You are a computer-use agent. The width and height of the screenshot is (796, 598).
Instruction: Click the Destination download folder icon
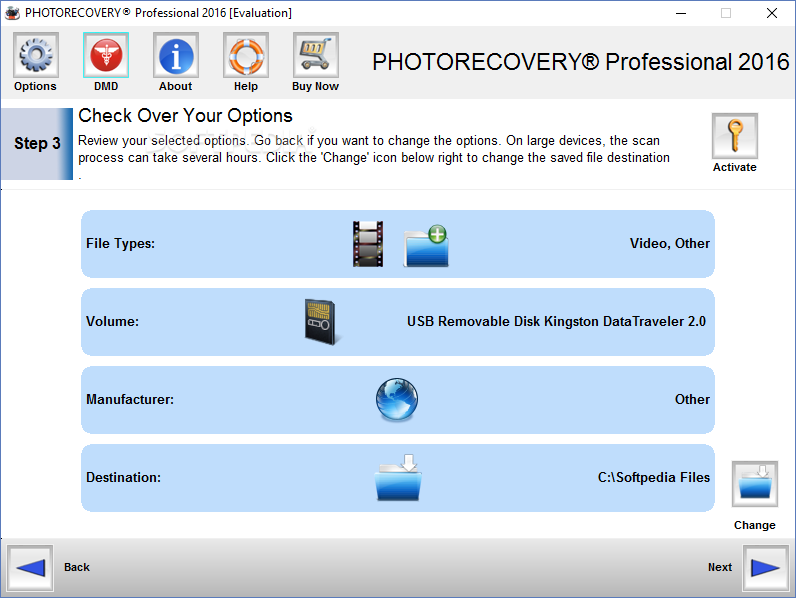[399, 478]
